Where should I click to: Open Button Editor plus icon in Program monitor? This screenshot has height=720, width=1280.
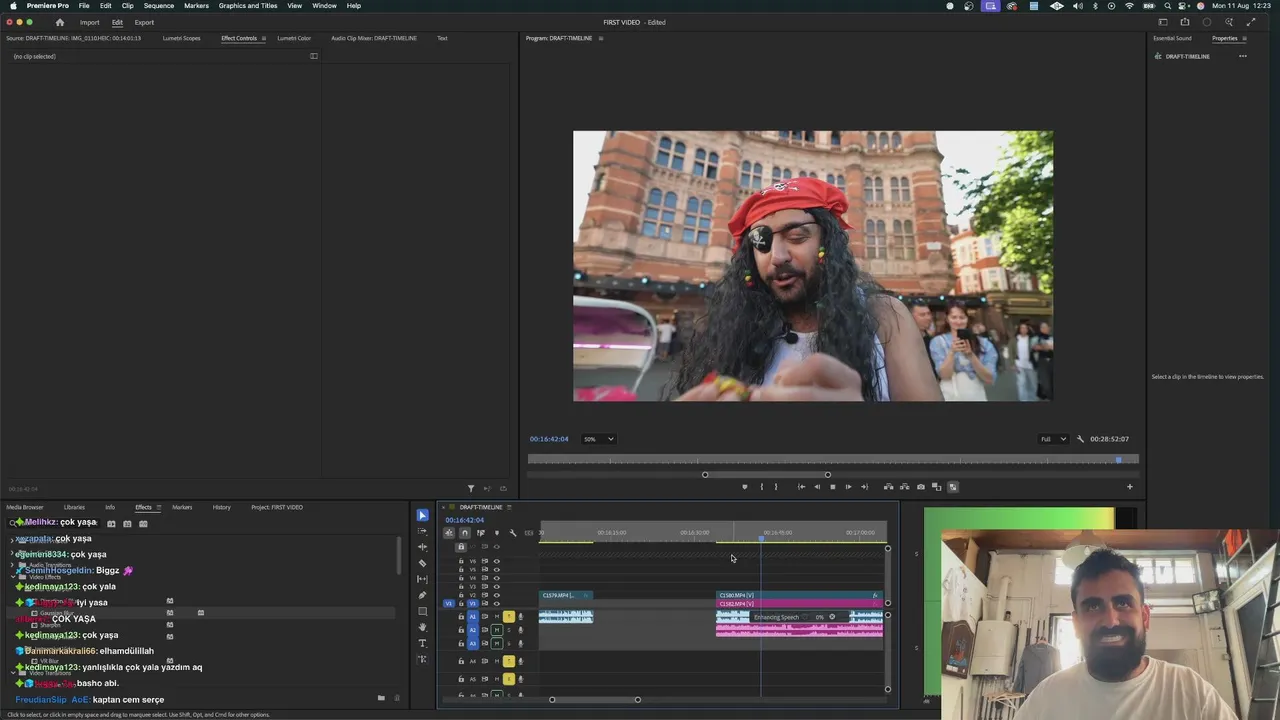coord(1130,487)
